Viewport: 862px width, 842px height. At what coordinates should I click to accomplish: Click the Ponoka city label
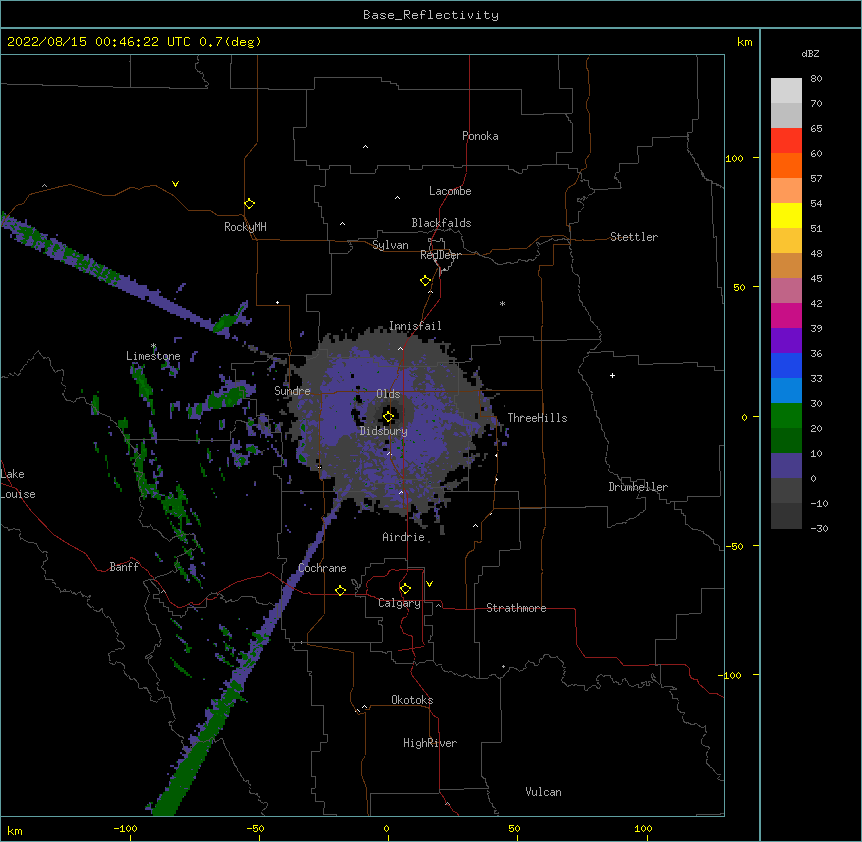point(480,136)
